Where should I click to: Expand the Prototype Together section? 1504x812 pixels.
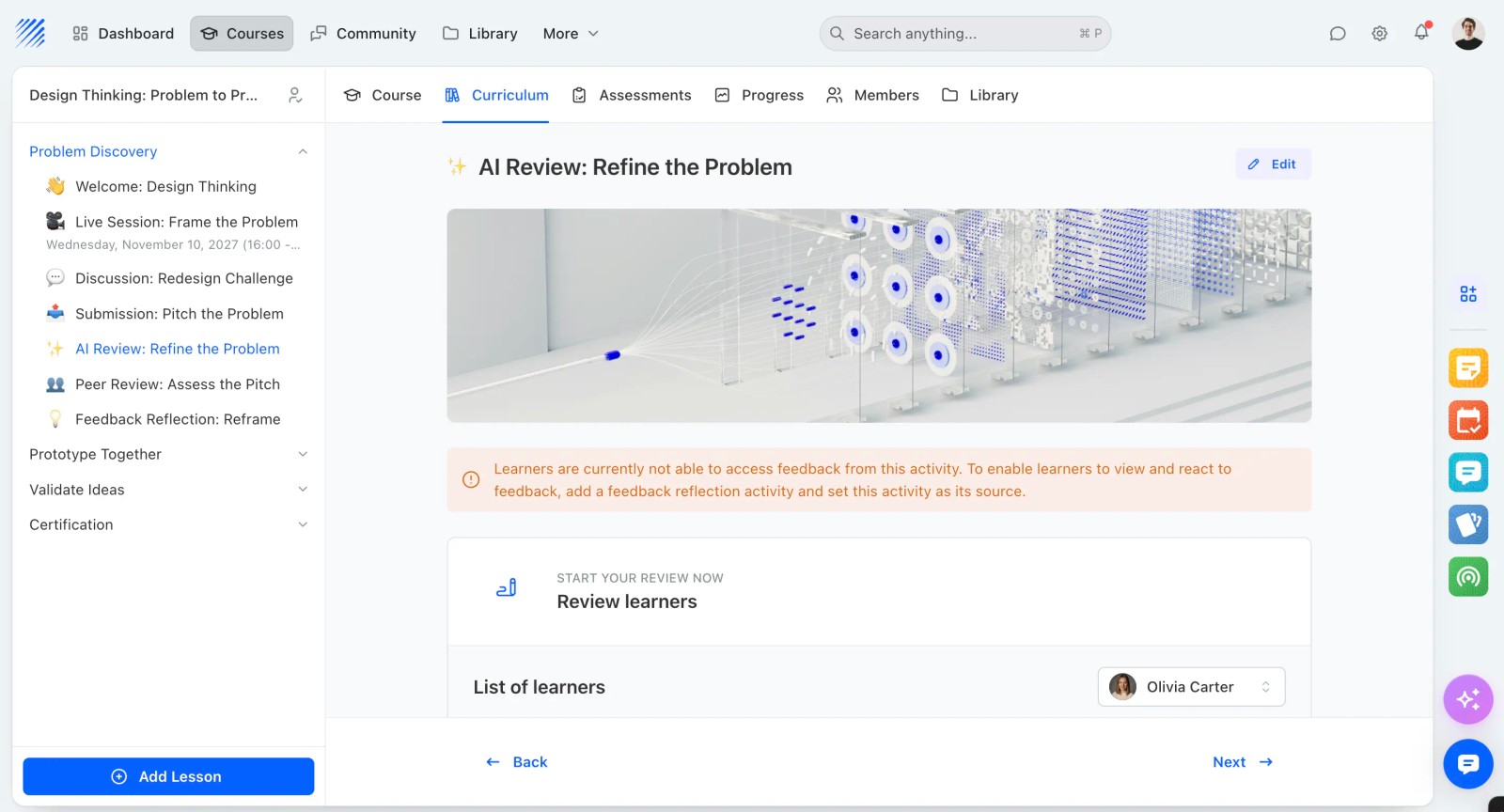click(x=168, y=454)
